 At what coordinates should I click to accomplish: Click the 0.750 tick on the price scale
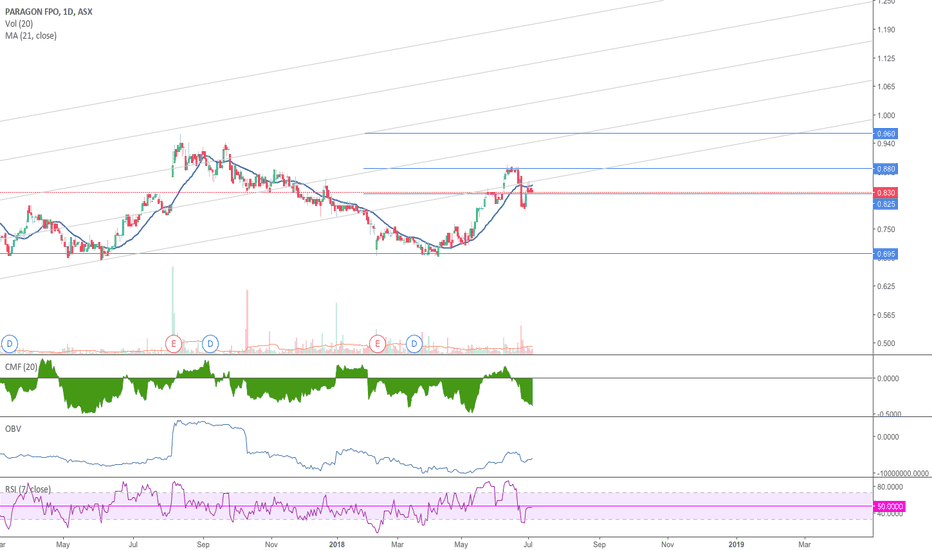(x=886, y=229)
